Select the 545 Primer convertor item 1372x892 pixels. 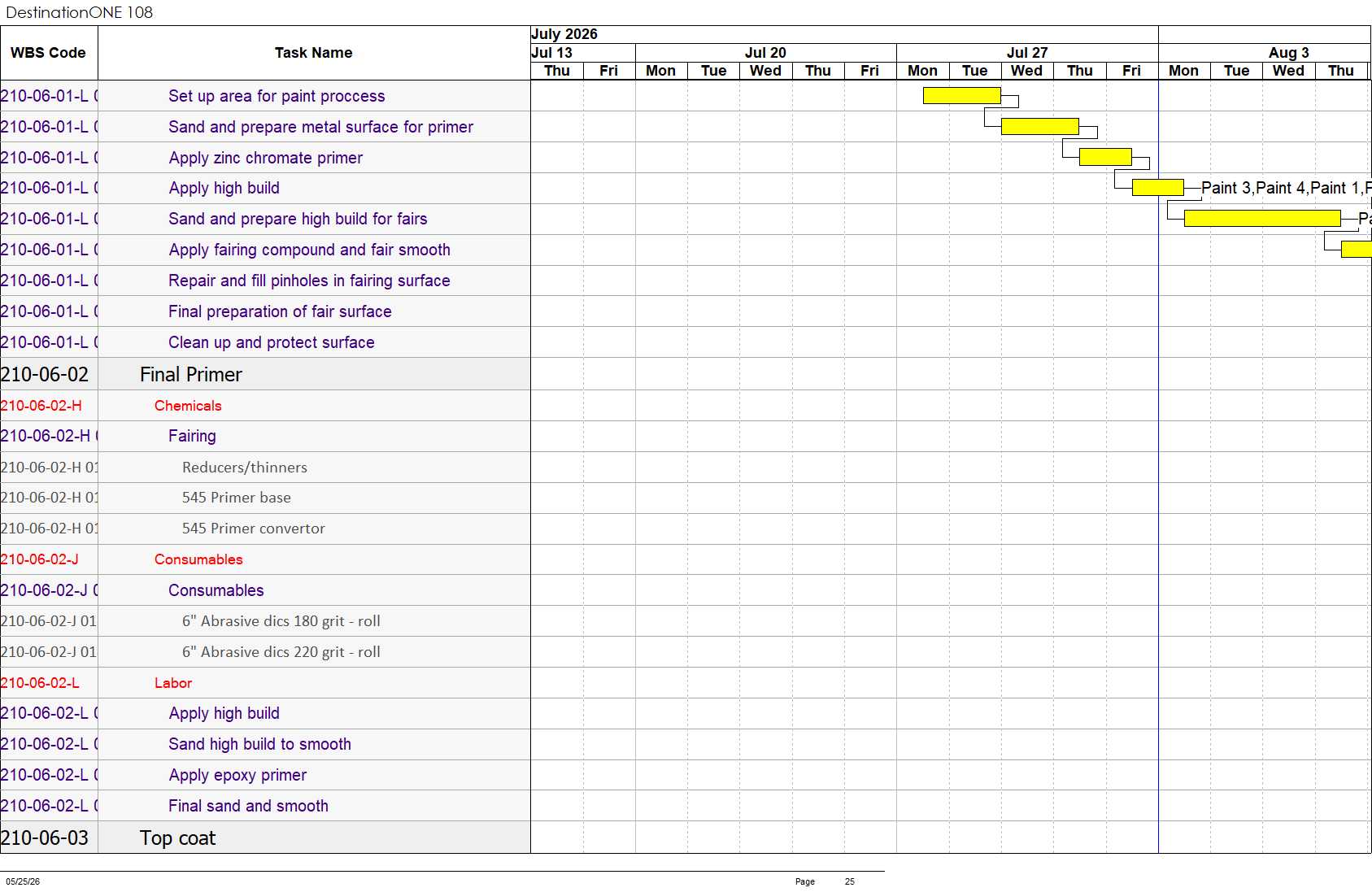coord(254,529)
